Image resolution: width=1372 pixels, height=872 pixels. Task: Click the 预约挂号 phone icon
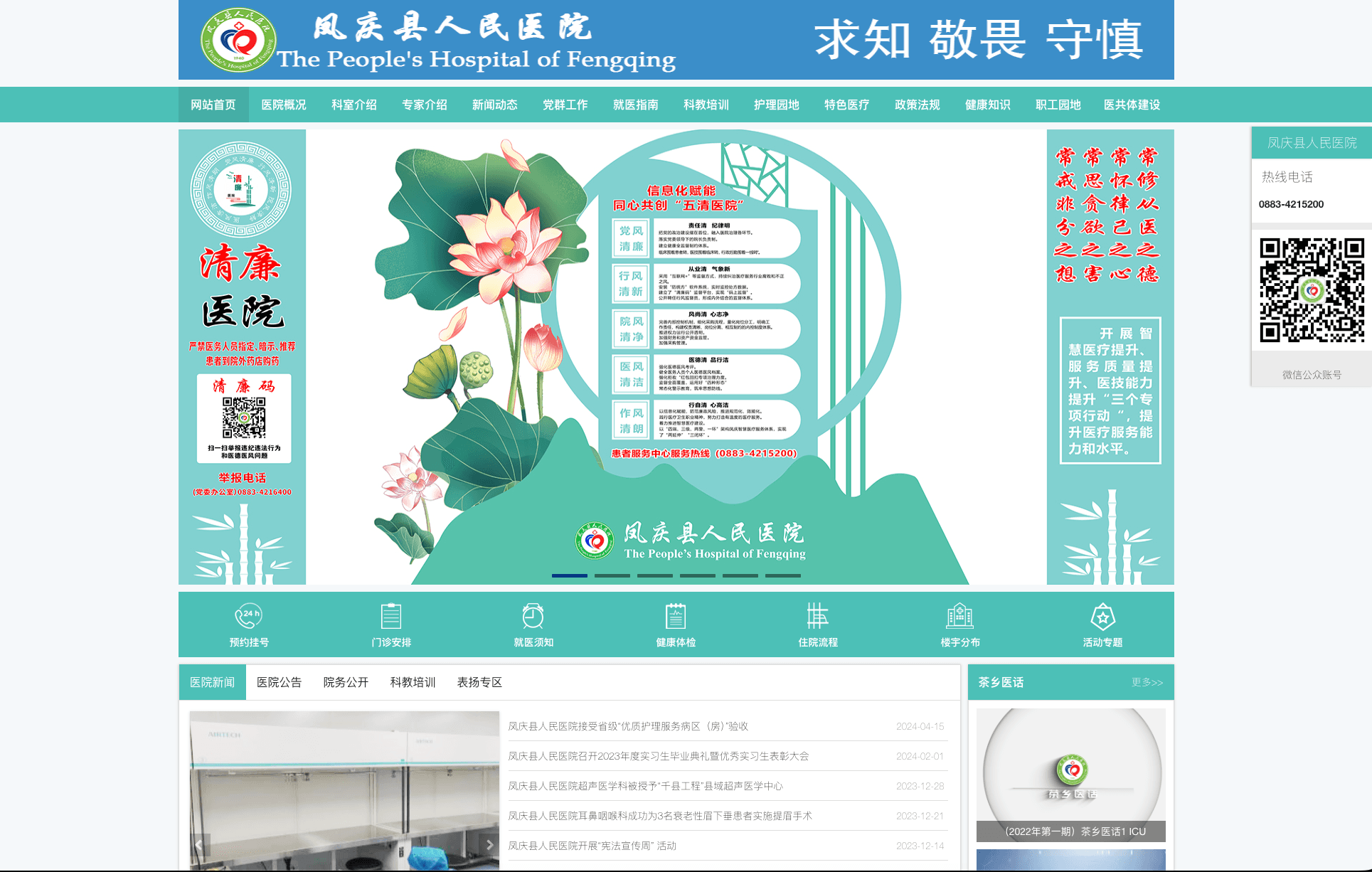(248, 615)
